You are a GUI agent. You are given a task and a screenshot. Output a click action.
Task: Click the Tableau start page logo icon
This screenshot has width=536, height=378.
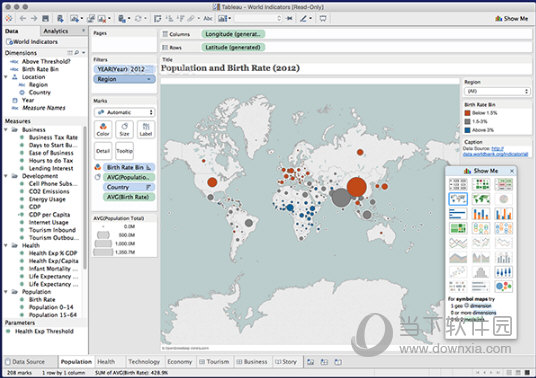(9, 18)
